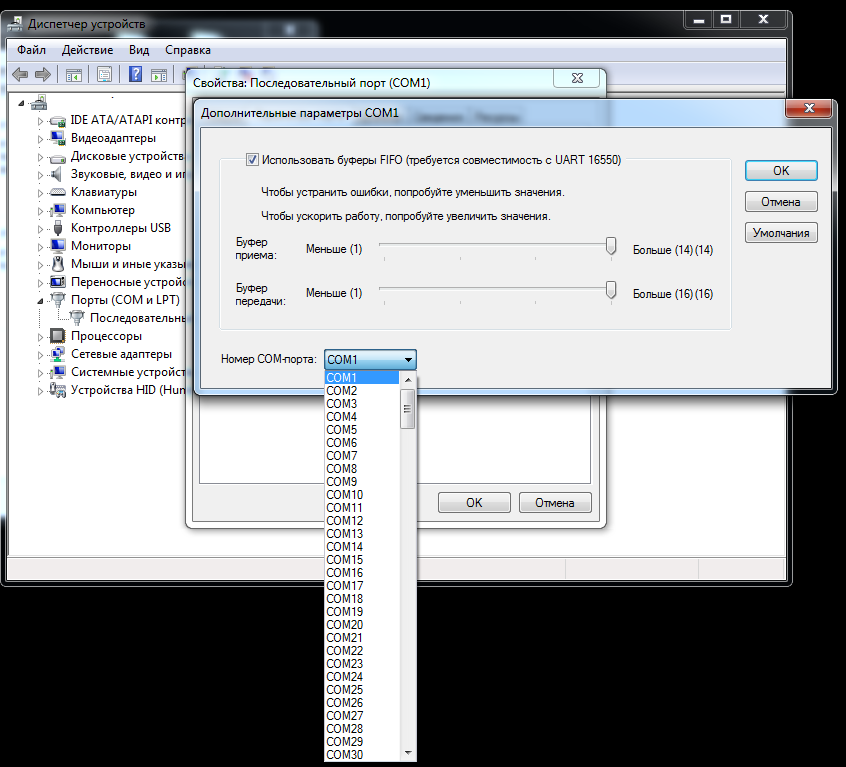Image resolution: width=846 pixels, height=767 pixels.
Task: Select COM3 in the port list
Action: coord(362,403)
